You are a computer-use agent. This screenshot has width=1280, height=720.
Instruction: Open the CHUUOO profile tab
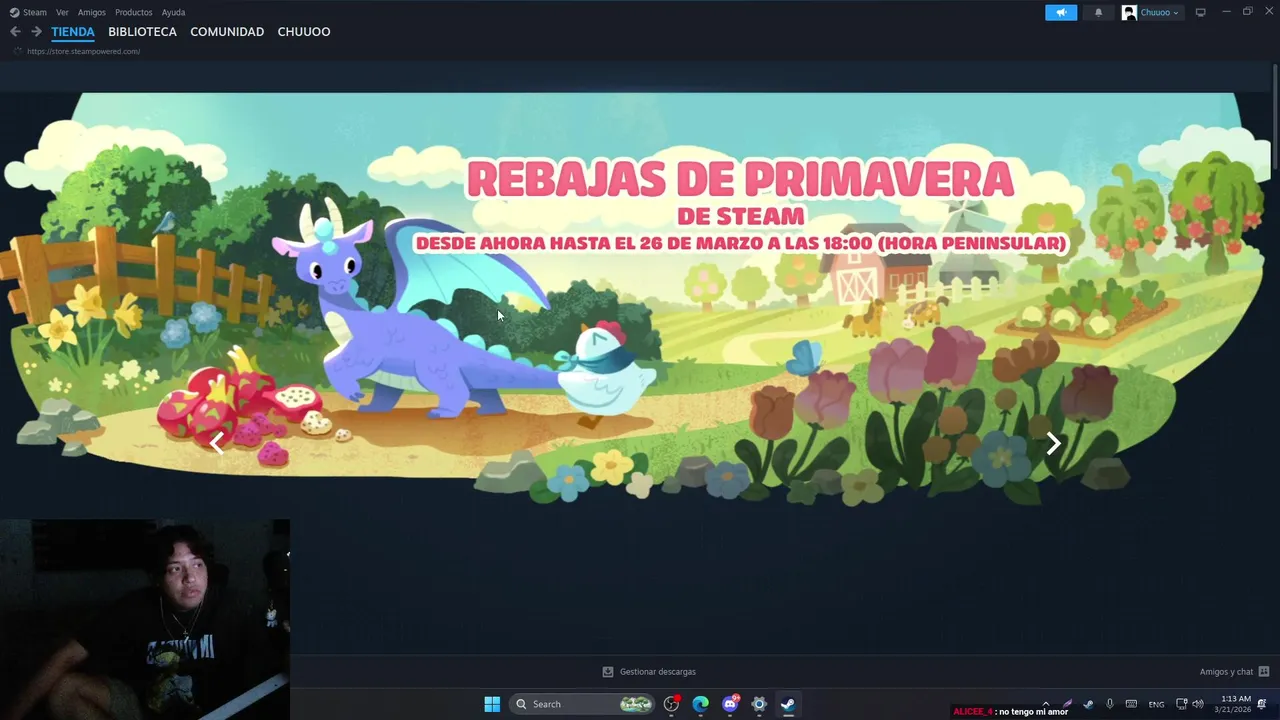tap(304, 32)
